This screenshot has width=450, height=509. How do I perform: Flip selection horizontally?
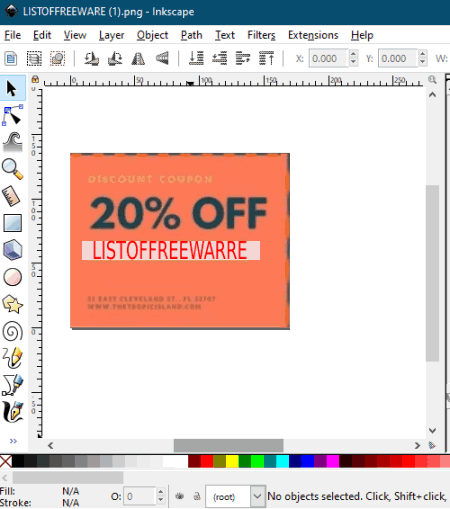(138, 59)
